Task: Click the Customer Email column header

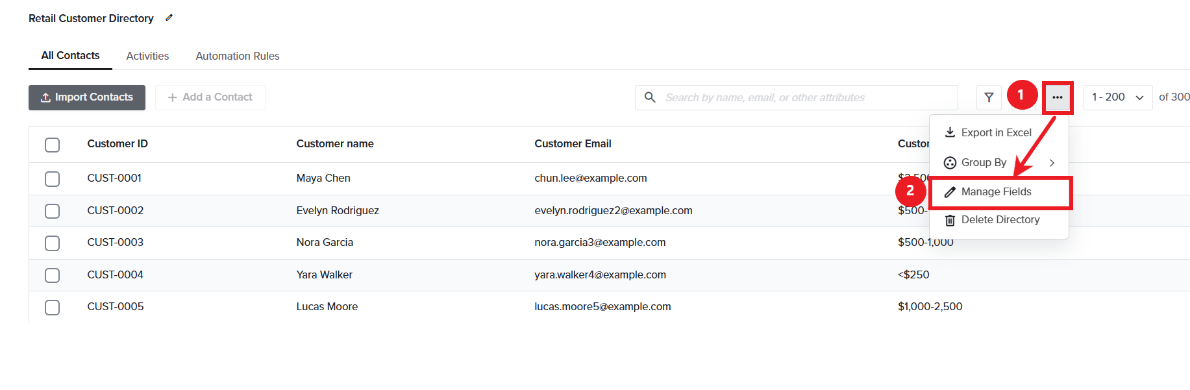Action: 573,144
